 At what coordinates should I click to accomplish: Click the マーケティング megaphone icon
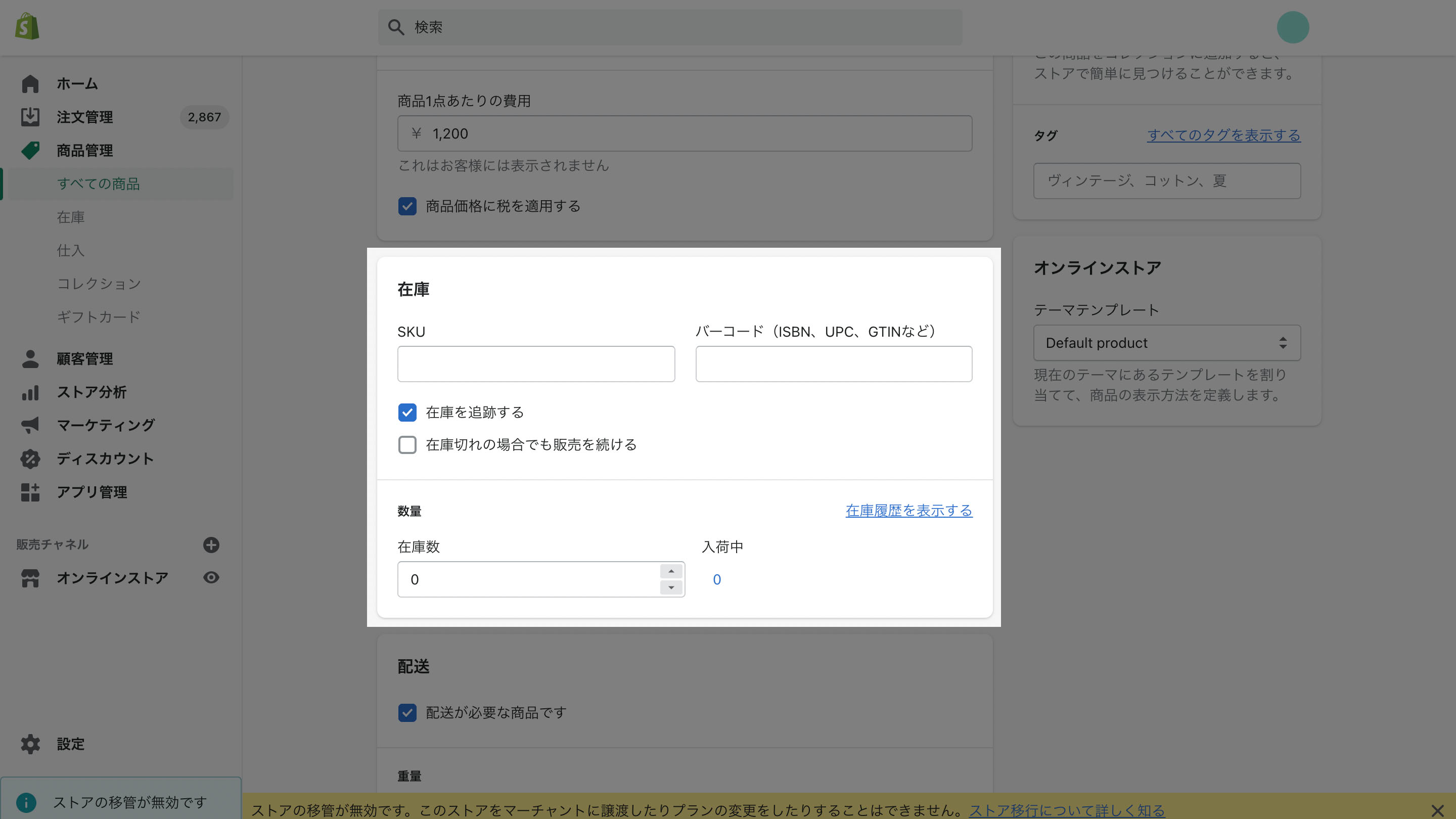click(x=30, y=425)
